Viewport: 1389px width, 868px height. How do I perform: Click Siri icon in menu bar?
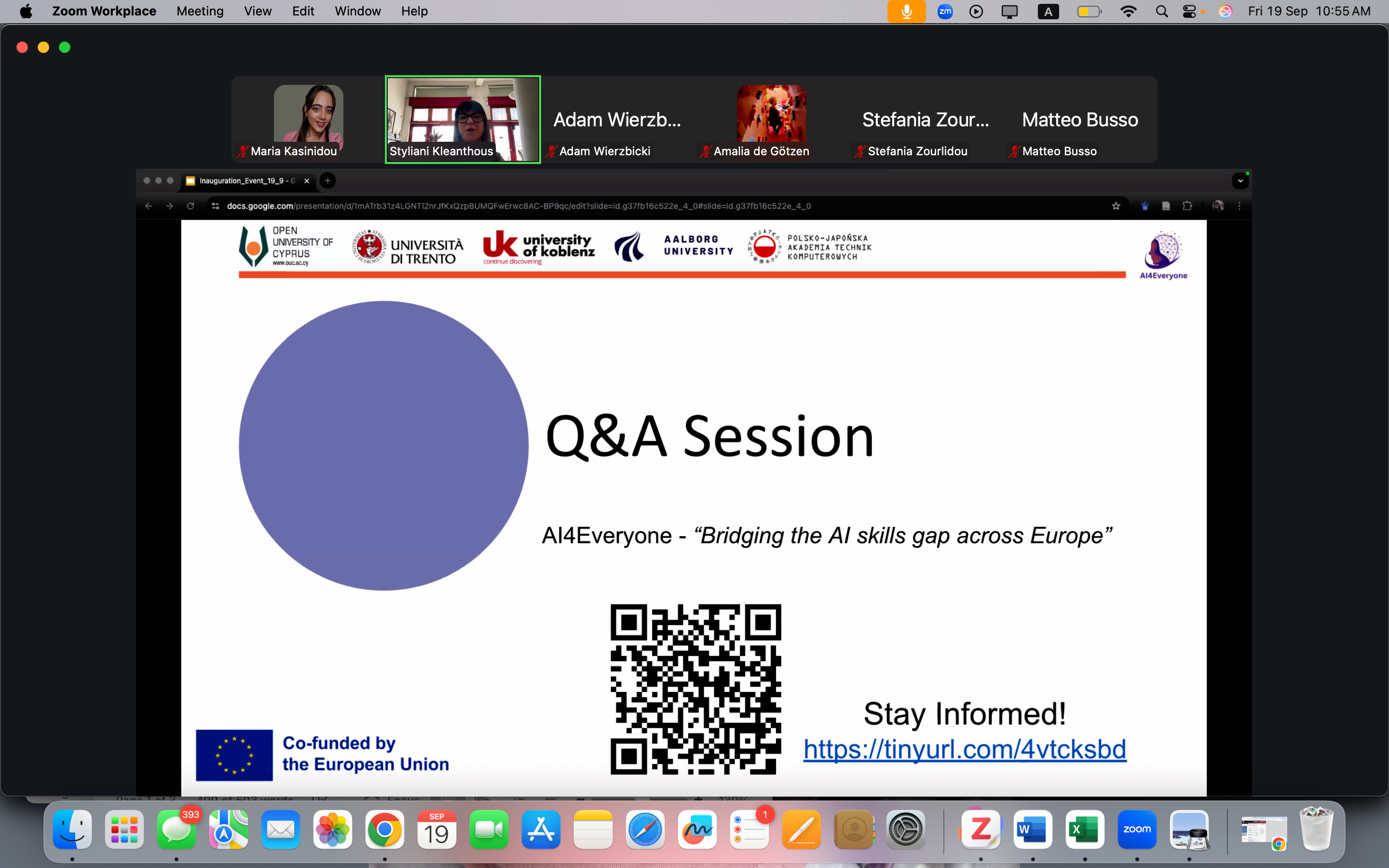1225,12
